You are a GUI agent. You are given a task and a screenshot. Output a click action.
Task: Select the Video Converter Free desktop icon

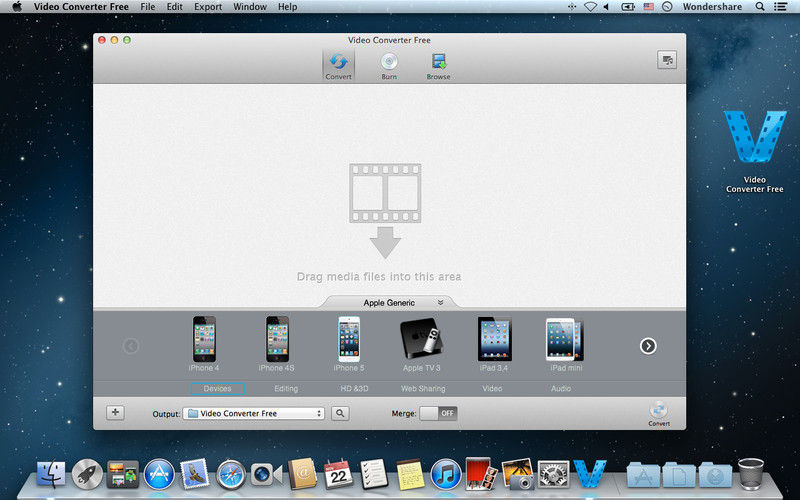755,151
